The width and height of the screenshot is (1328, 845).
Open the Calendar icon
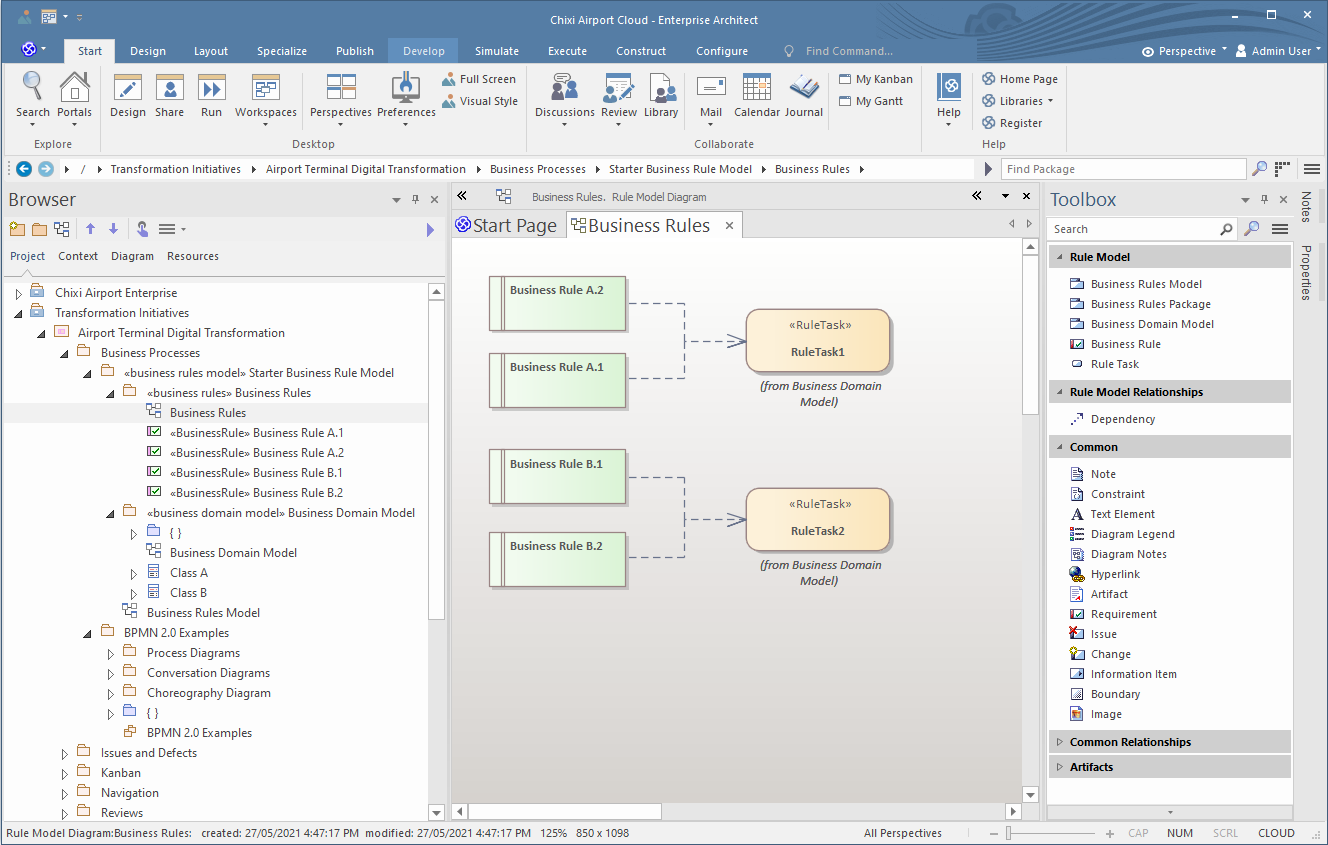click(757, 95)
